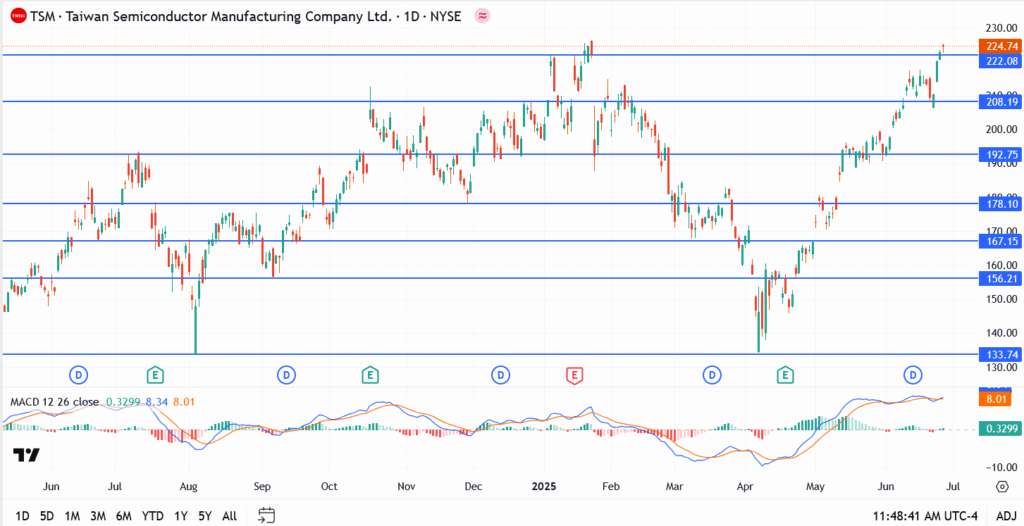Click the 1D interval in the chart title
The width and height of the screenshot is (1024, 526).
(411, 16)
